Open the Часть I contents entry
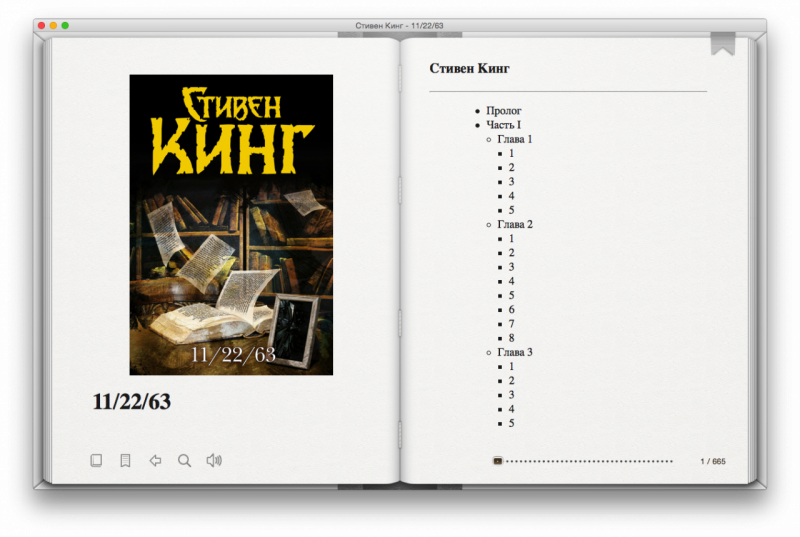Screen dimensions: 800x537 point(503,125)
